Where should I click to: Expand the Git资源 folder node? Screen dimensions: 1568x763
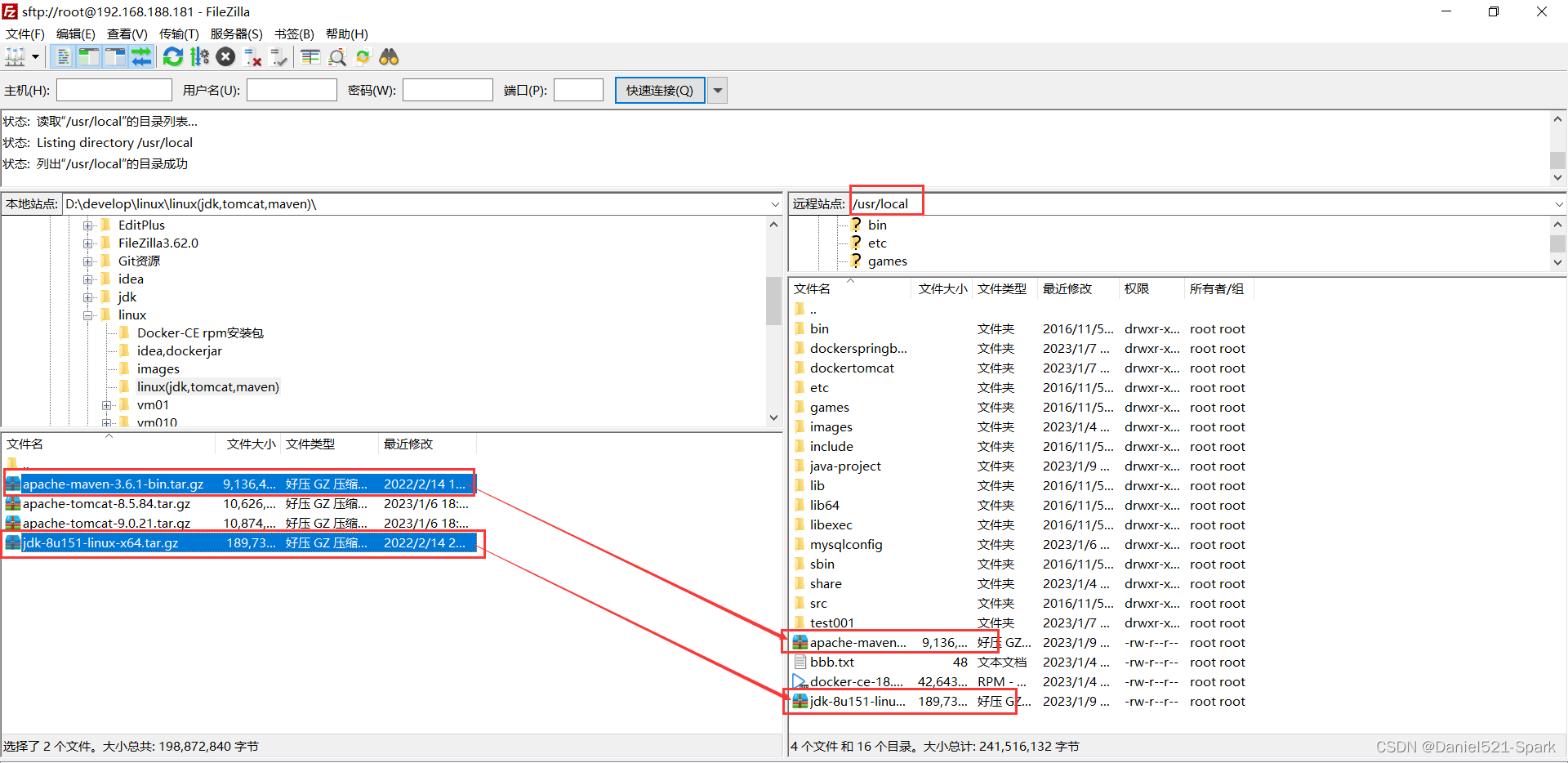click(88, 261)
